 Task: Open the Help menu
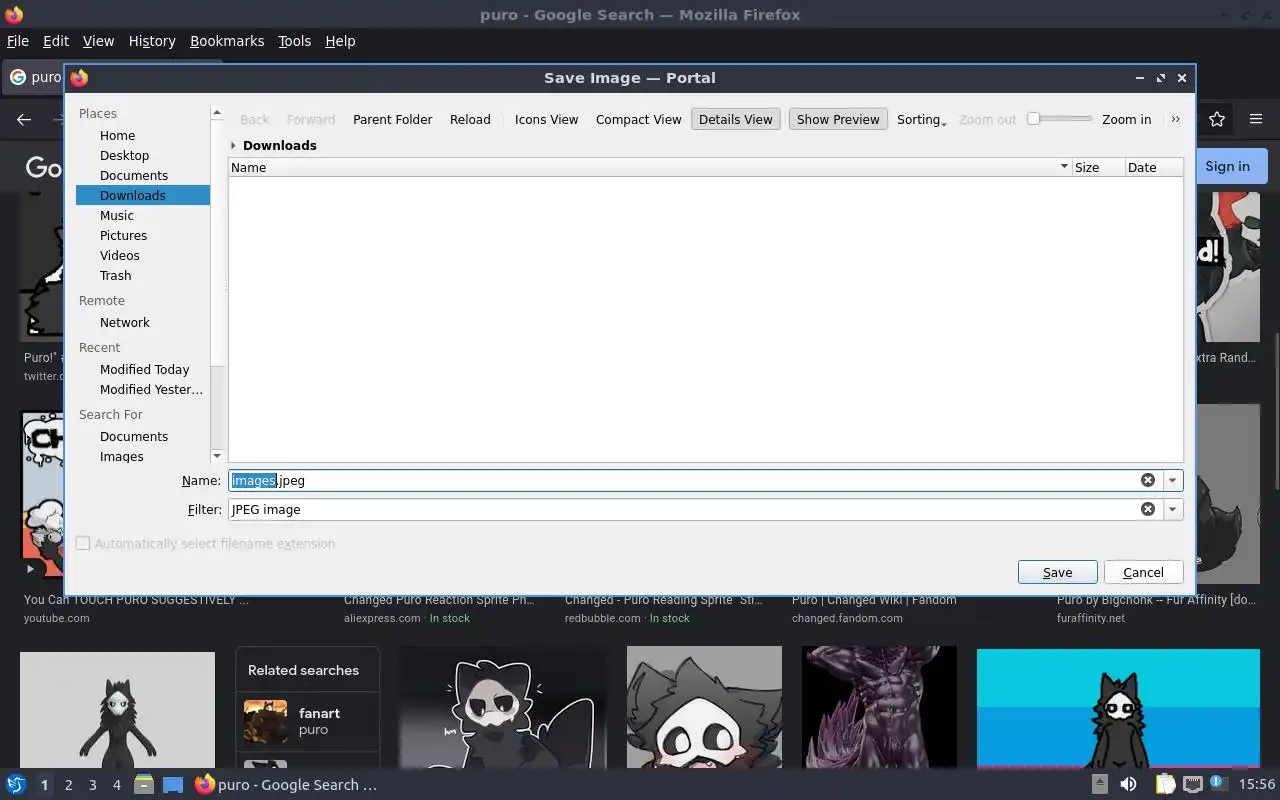340,41
